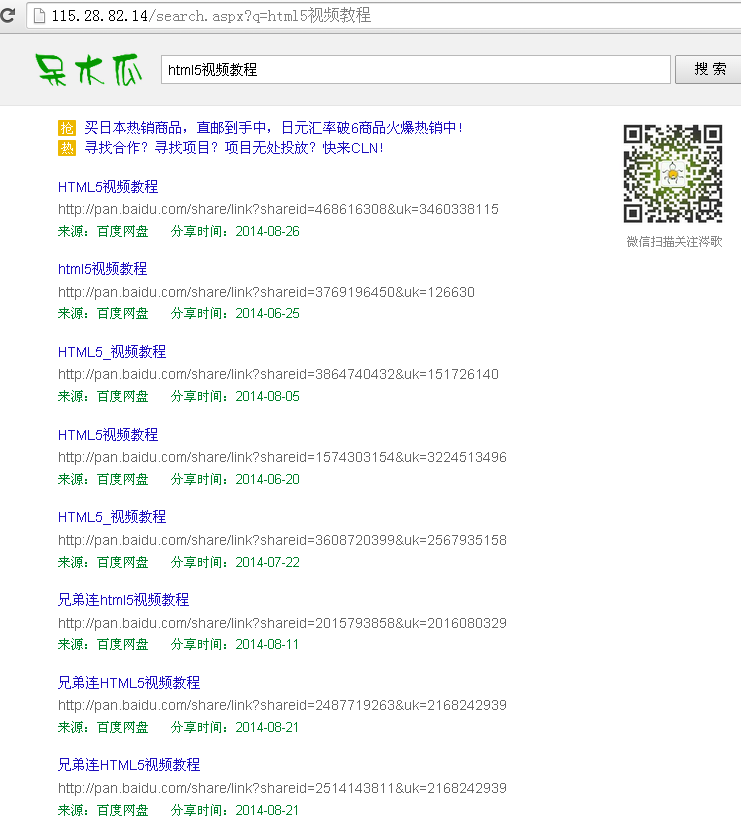Viewport: 741px width, 821px height.
Task: Open lowercase html5视频教程 result link
Action: pos(102,269)
